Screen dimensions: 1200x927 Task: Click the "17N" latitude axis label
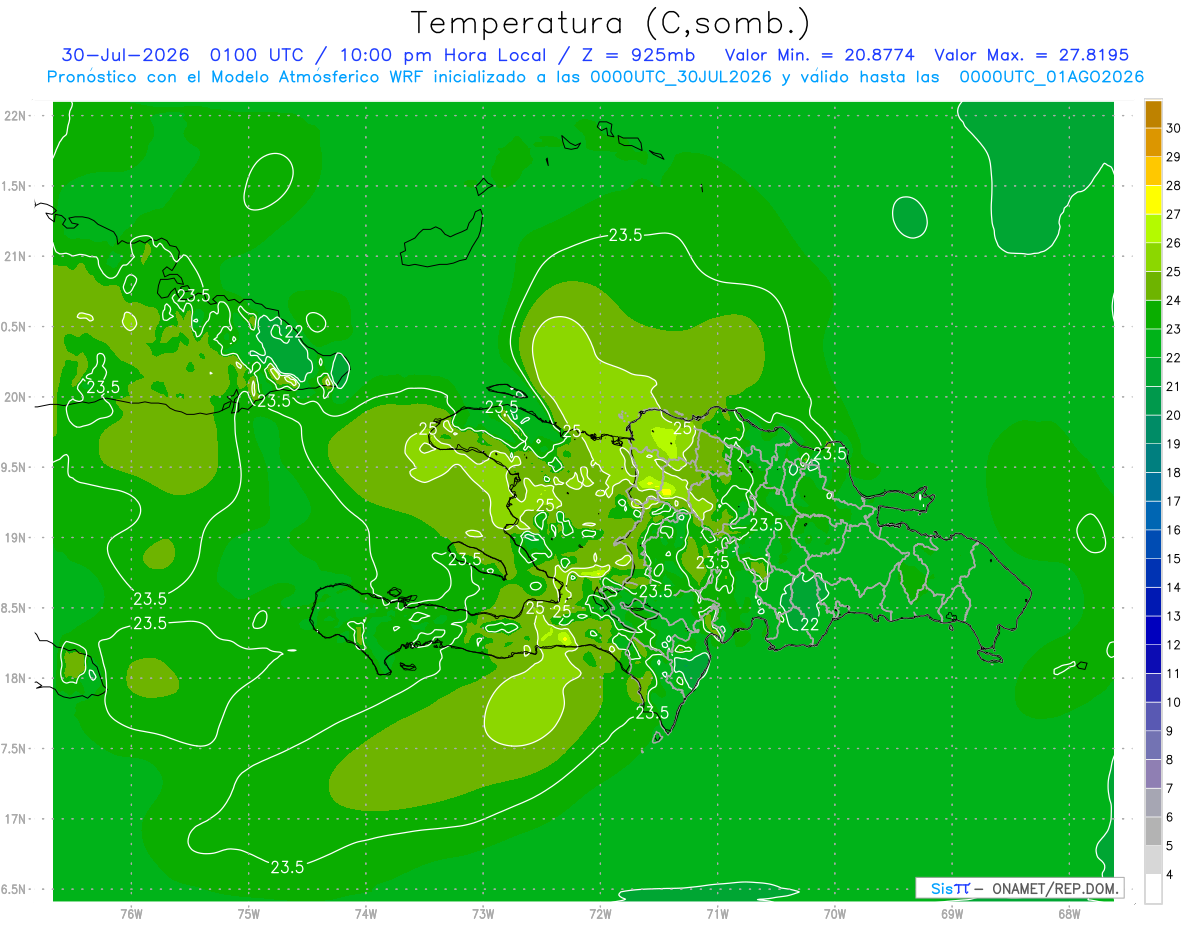click(x=15, y=820)
